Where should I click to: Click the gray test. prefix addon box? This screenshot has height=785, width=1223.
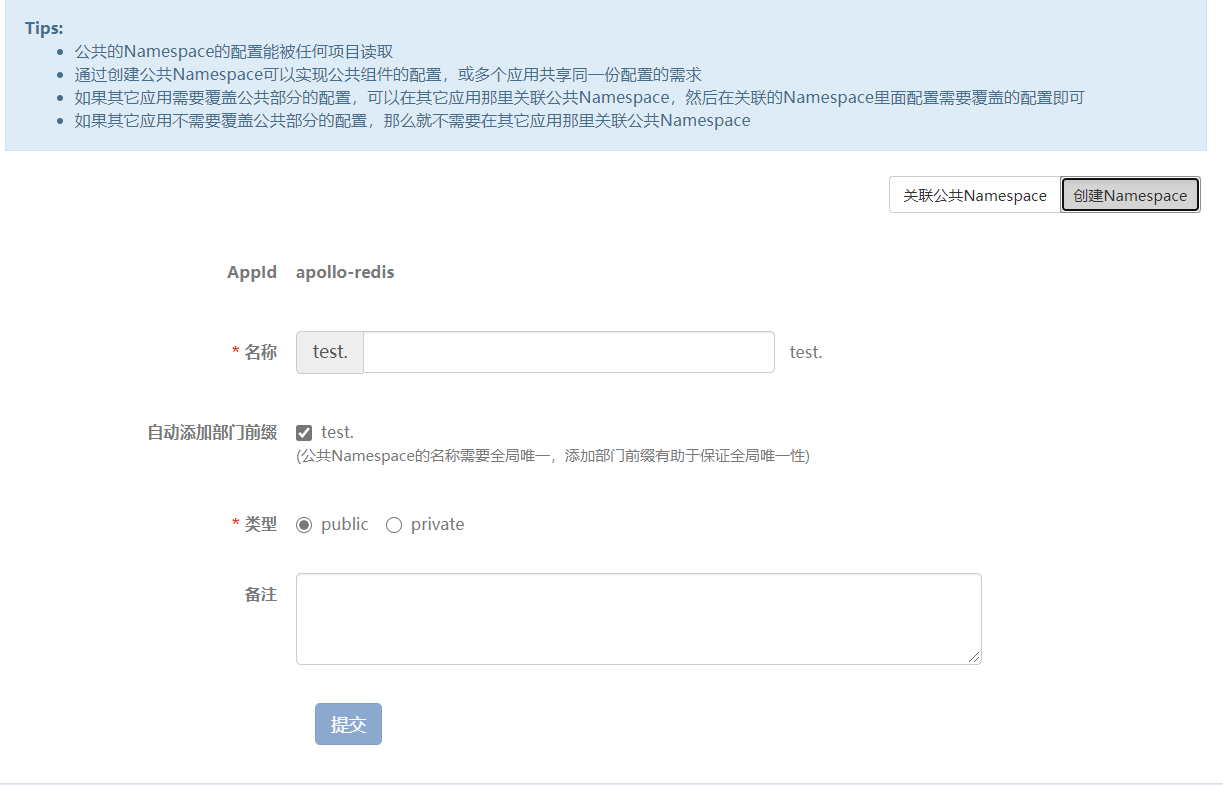pyautogui.click(x=330, y=352)
